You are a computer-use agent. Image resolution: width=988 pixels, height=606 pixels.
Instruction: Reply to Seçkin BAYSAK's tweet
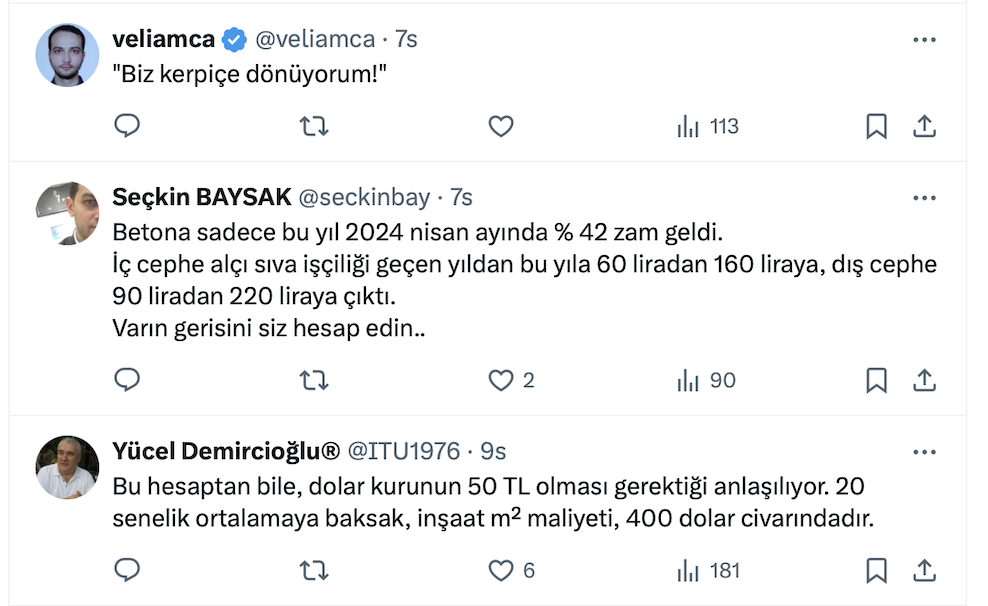coord(127,380)
